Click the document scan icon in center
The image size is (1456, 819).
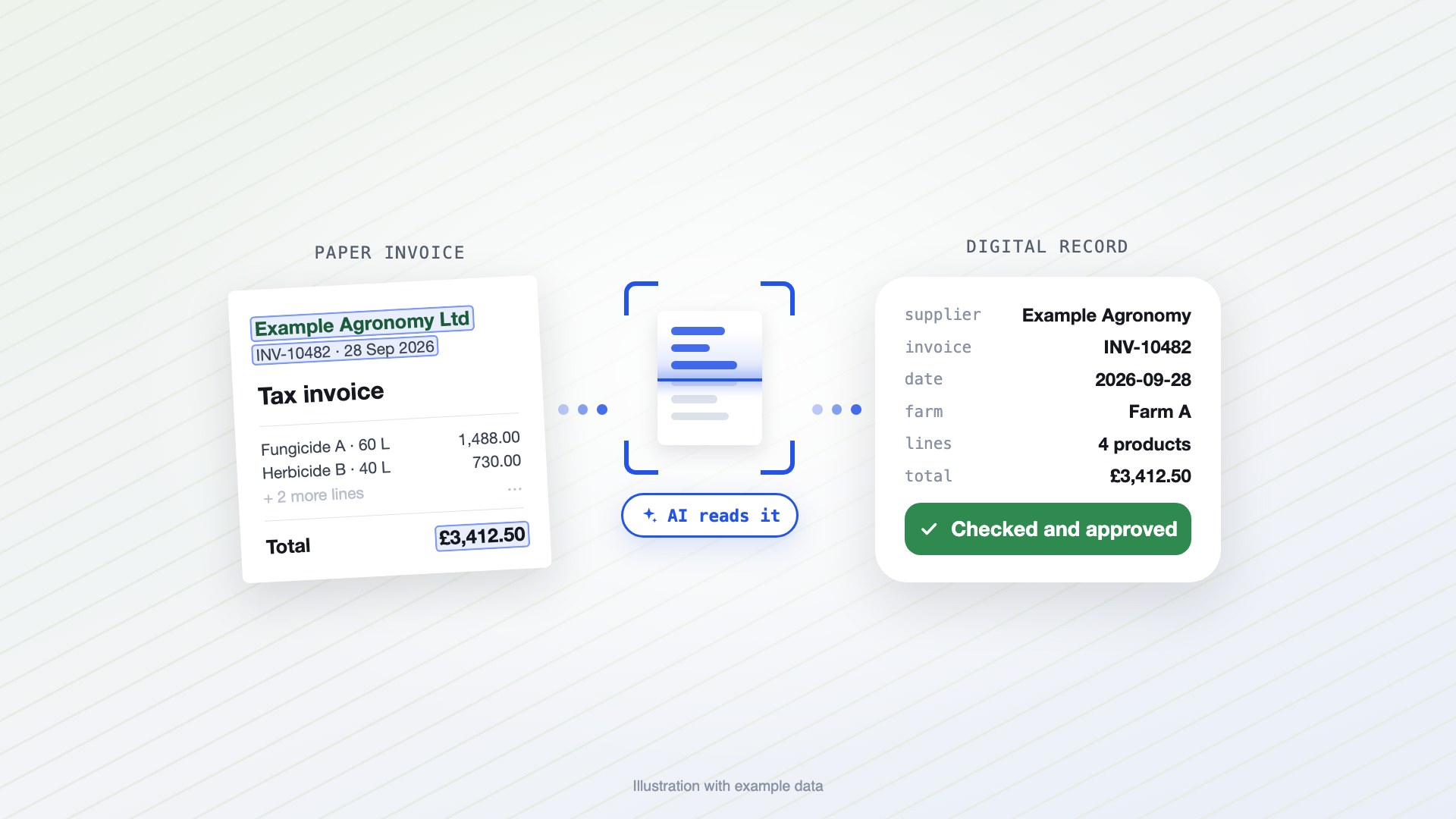point(709,378)
